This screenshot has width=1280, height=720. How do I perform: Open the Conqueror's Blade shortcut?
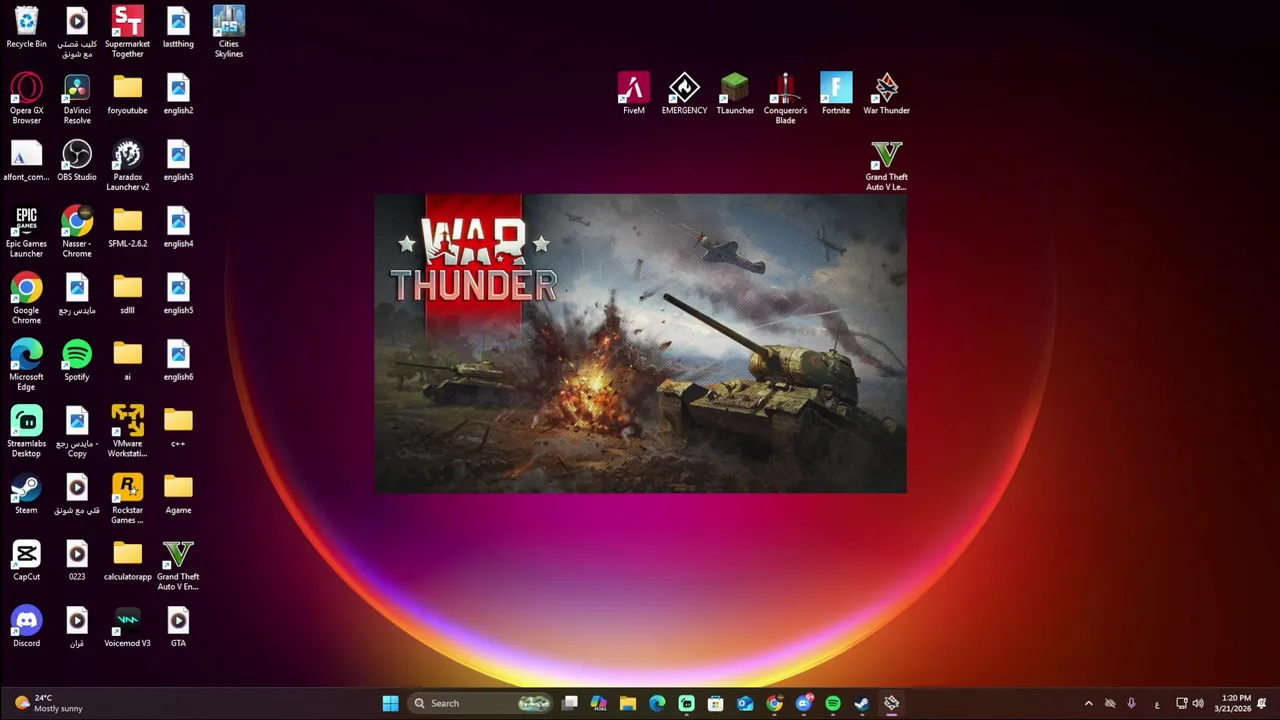click(x=785, y=98)
